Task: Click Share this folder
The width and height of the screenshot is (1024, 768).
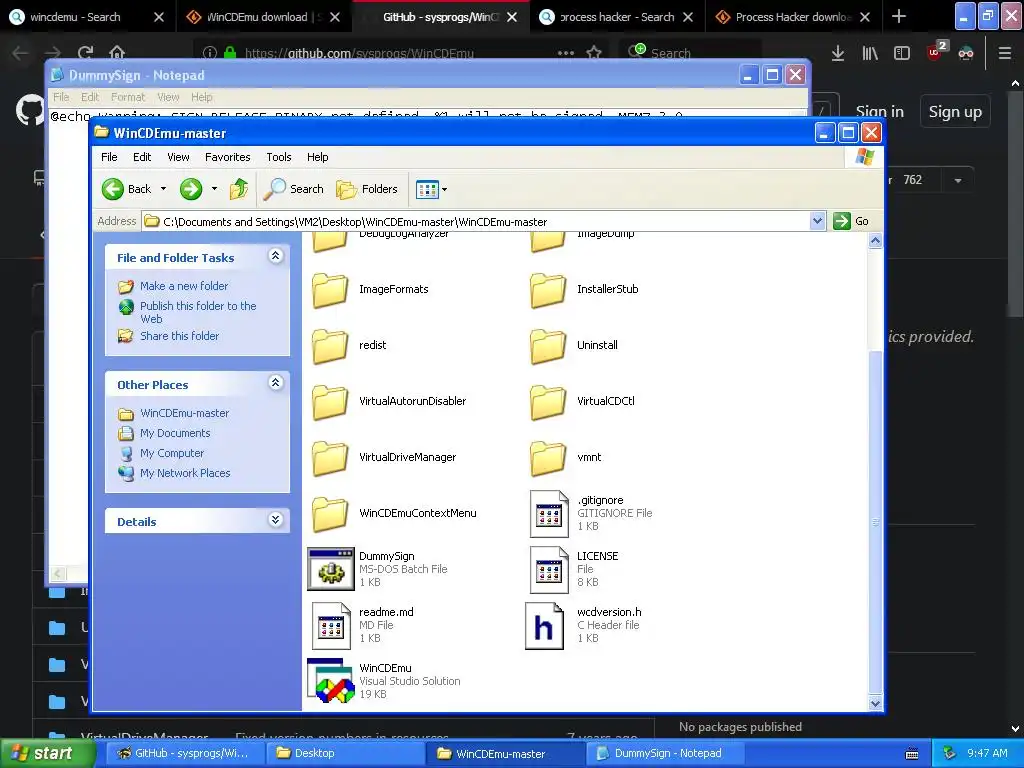Action: [180, 336]
